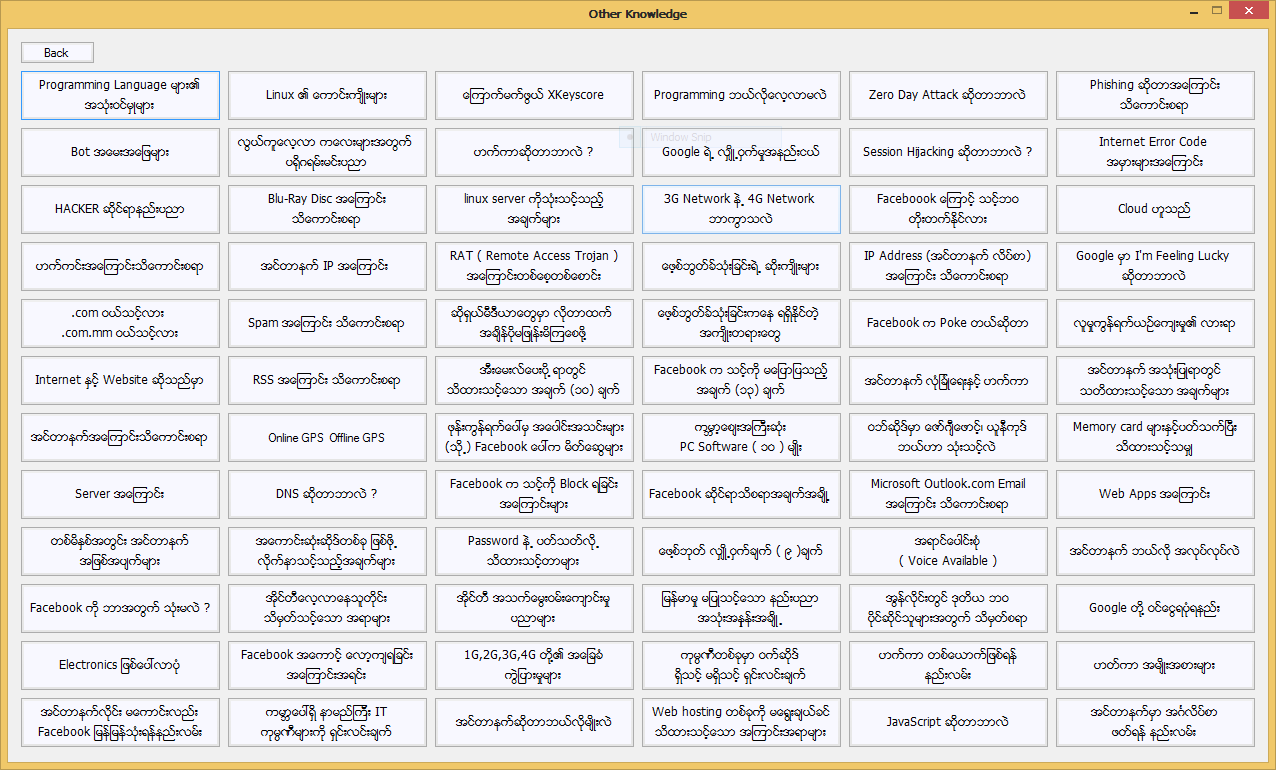Open the Web hosting topic button
The width and height of the screenshot is (1276, 770).
741,722
